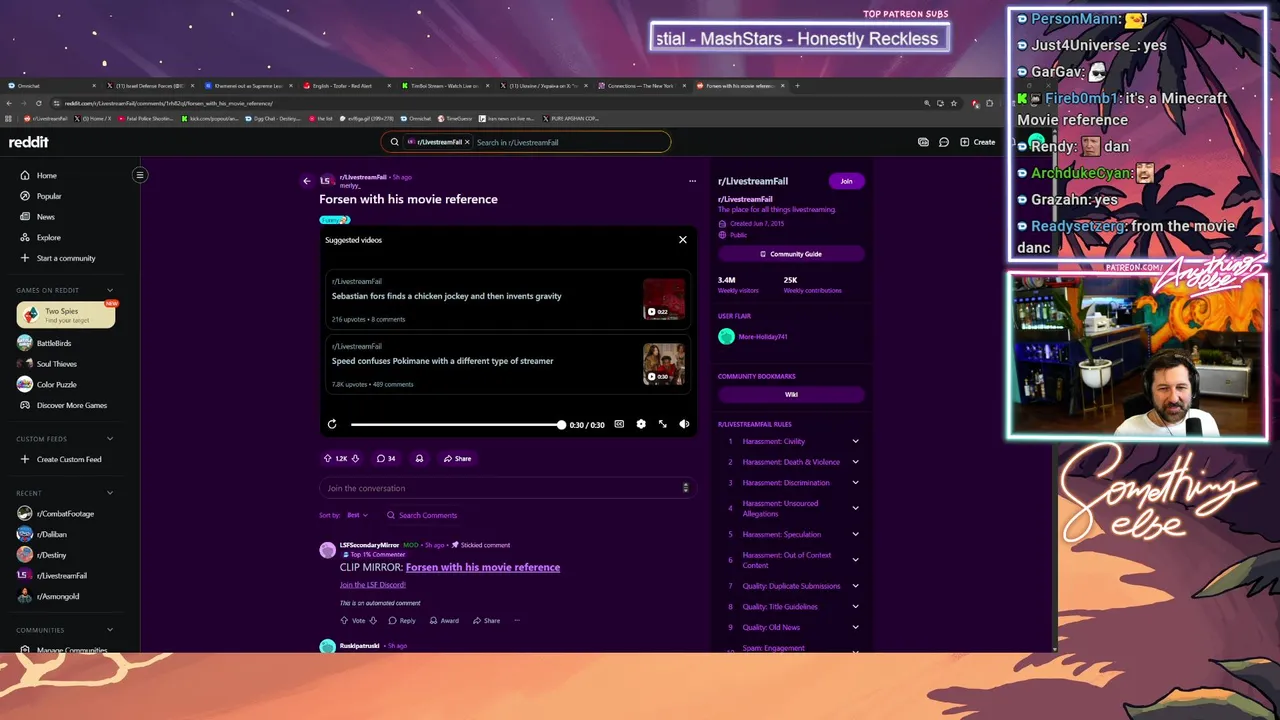The height and width of the screenshot is (720, 1280).
Task: Expand rule Harassment: Death & Violence
Action: (x=855, y=462)
